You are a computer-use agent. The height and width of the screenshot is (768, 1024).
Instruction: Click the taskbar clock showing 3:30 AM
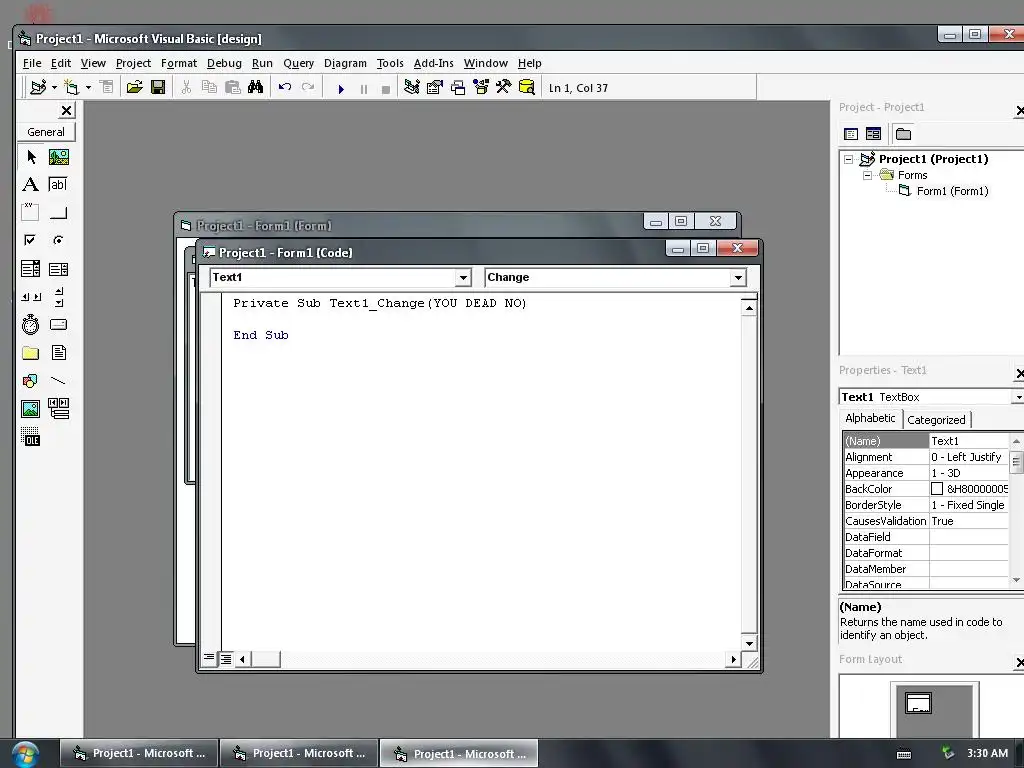pos(987,753)
